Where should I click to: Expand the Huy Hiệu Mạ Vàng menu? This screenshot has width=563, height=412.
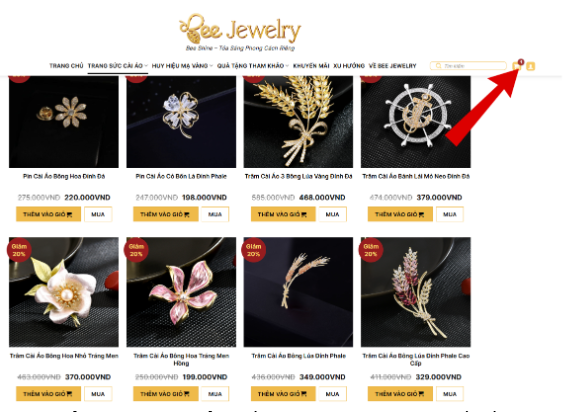click(x=182, y=66)
